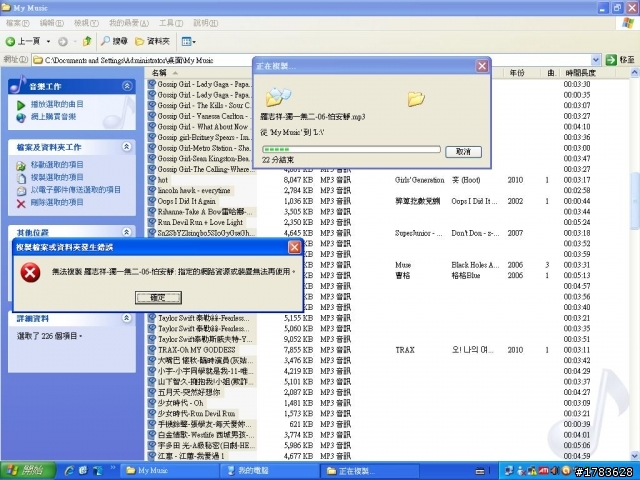Open the File (檔案) menu
This screenshot has height=480, width=640.
point(18,23)
